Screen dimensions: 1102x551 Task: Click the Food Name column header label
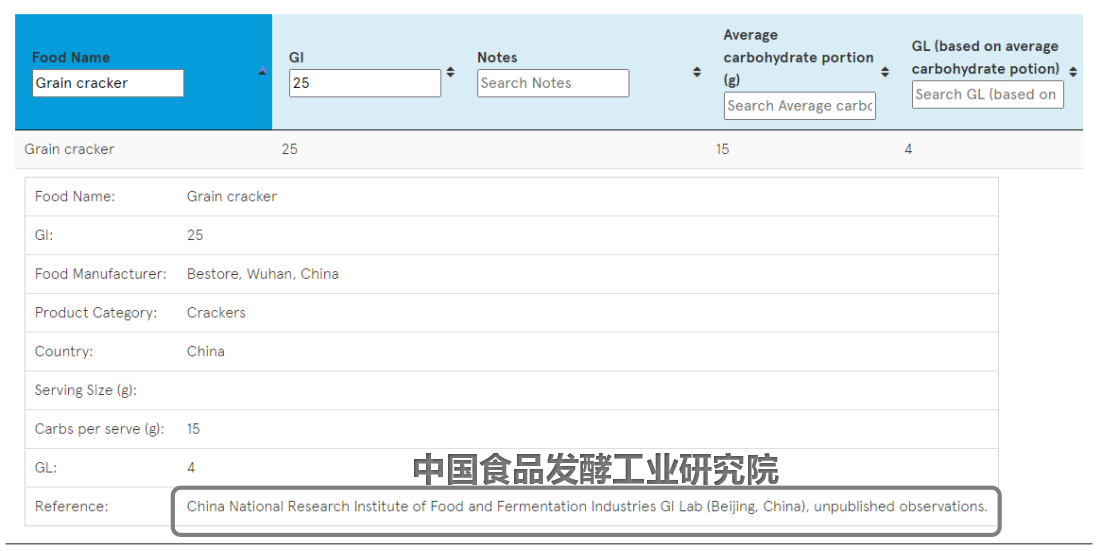click(x=71, y=58)
